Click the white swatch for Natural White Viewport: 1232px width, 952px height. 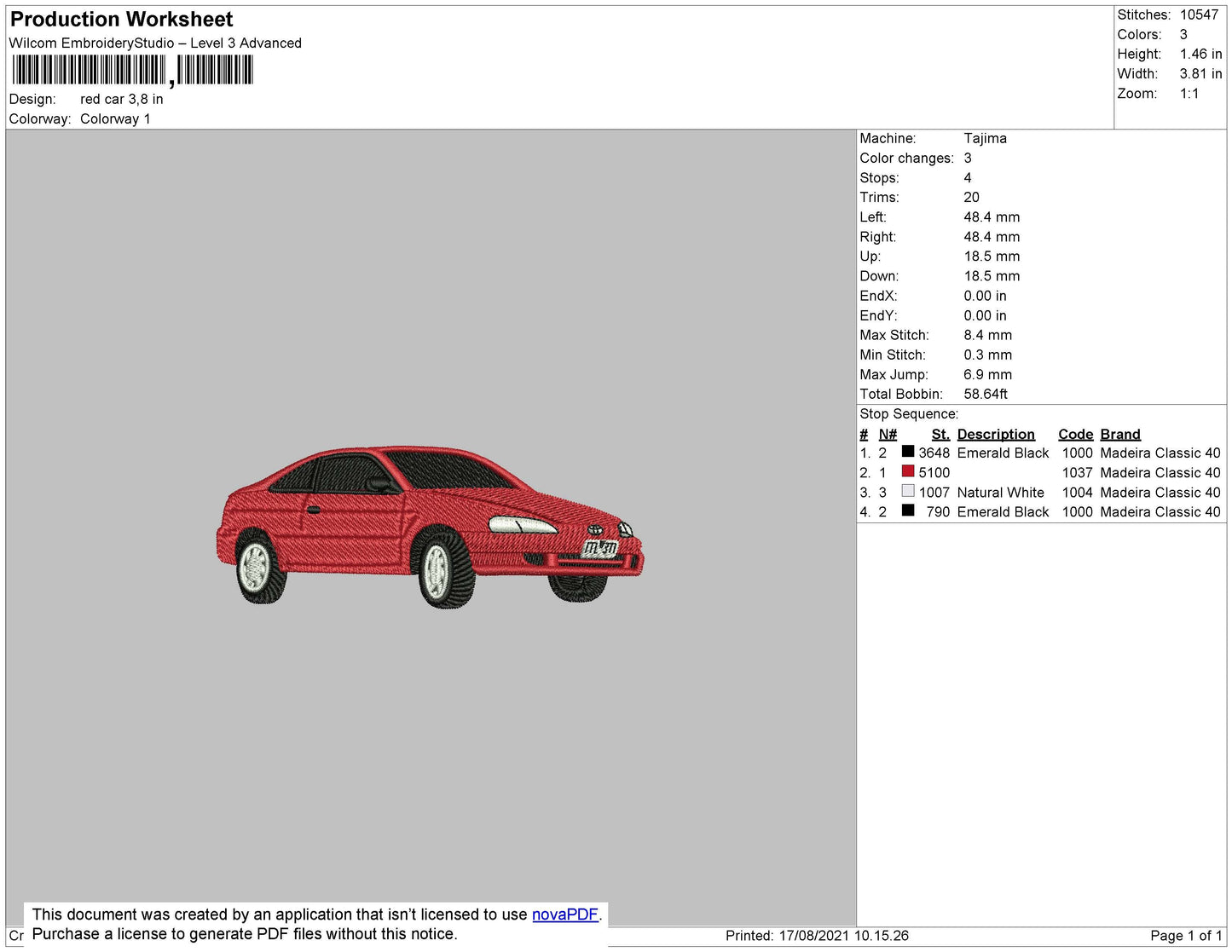908,491
